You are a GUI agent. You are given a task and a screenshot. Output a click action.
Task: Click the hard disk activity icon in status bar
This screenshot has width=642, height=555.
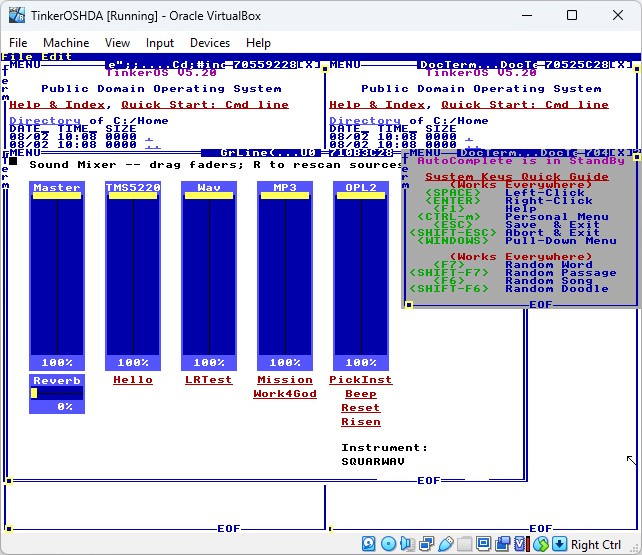tap(368, 544)
